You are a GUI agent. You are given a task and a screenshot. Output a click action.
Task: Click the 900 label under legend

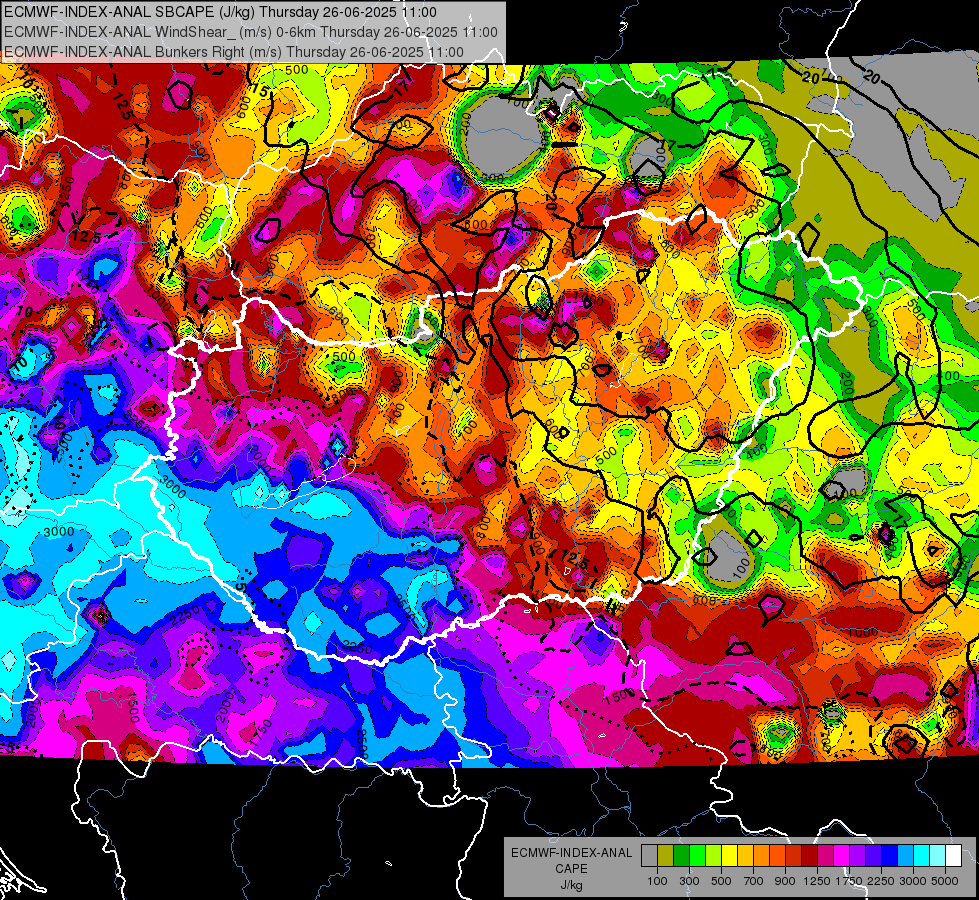click(x=785, y=881)
